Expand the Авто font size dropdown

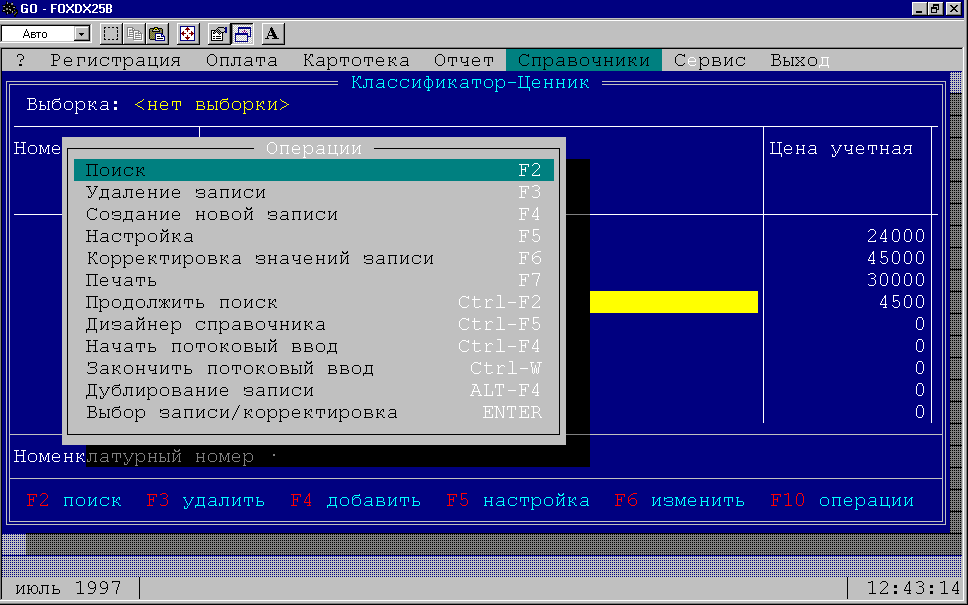82,34
